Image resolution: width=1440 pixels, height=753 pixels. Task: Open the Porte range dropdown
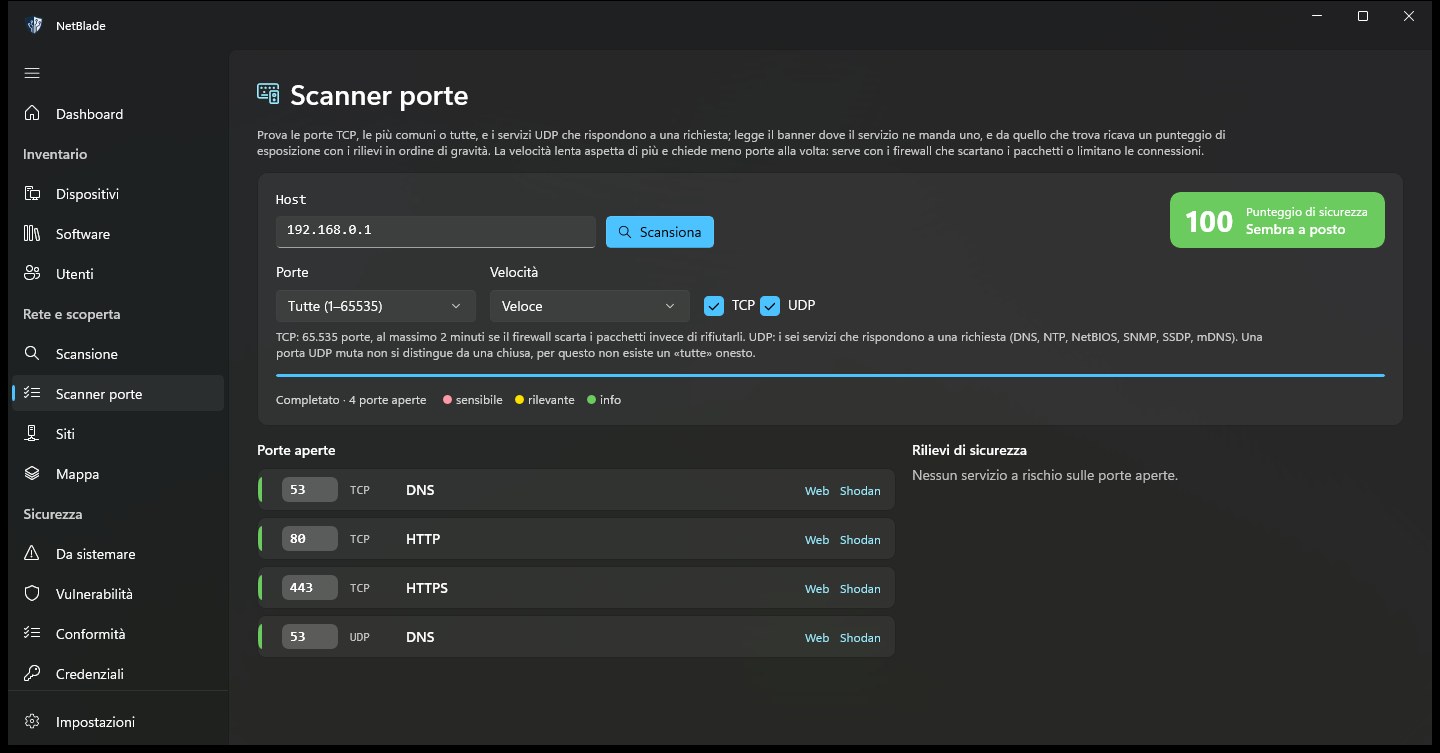(376, 306)
